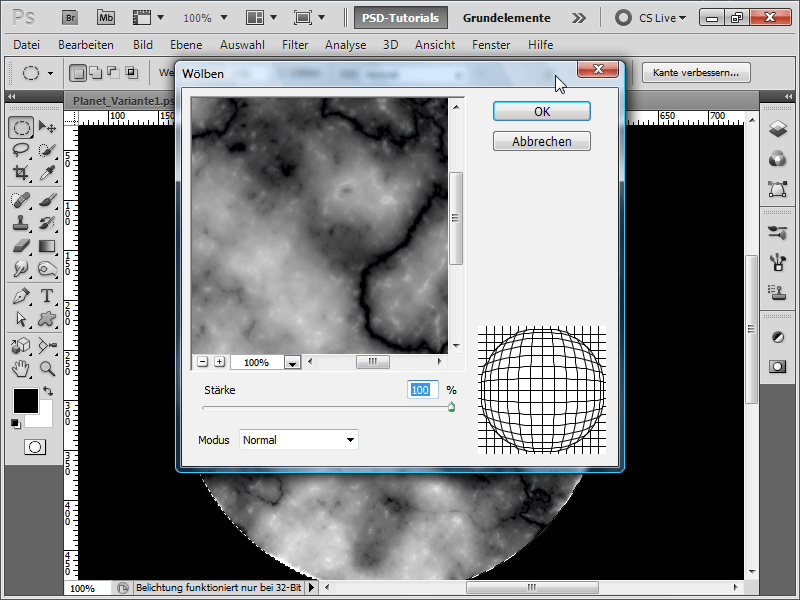Open the status bar info flyout arrow
The width and height of the screenshot is (800, 600).
312,588
